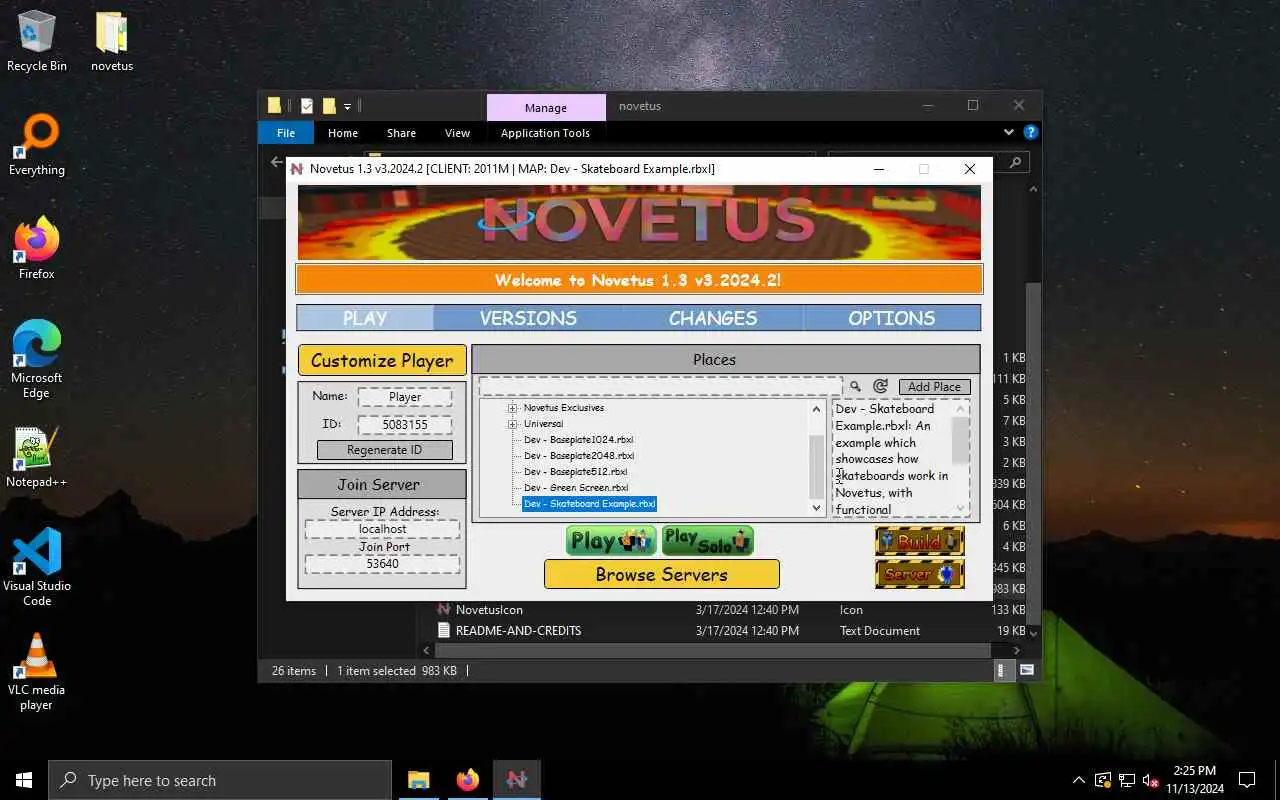Click the Explorer help question mark icon
This screenshot has height=800, width=1280.
(1031, 132)
